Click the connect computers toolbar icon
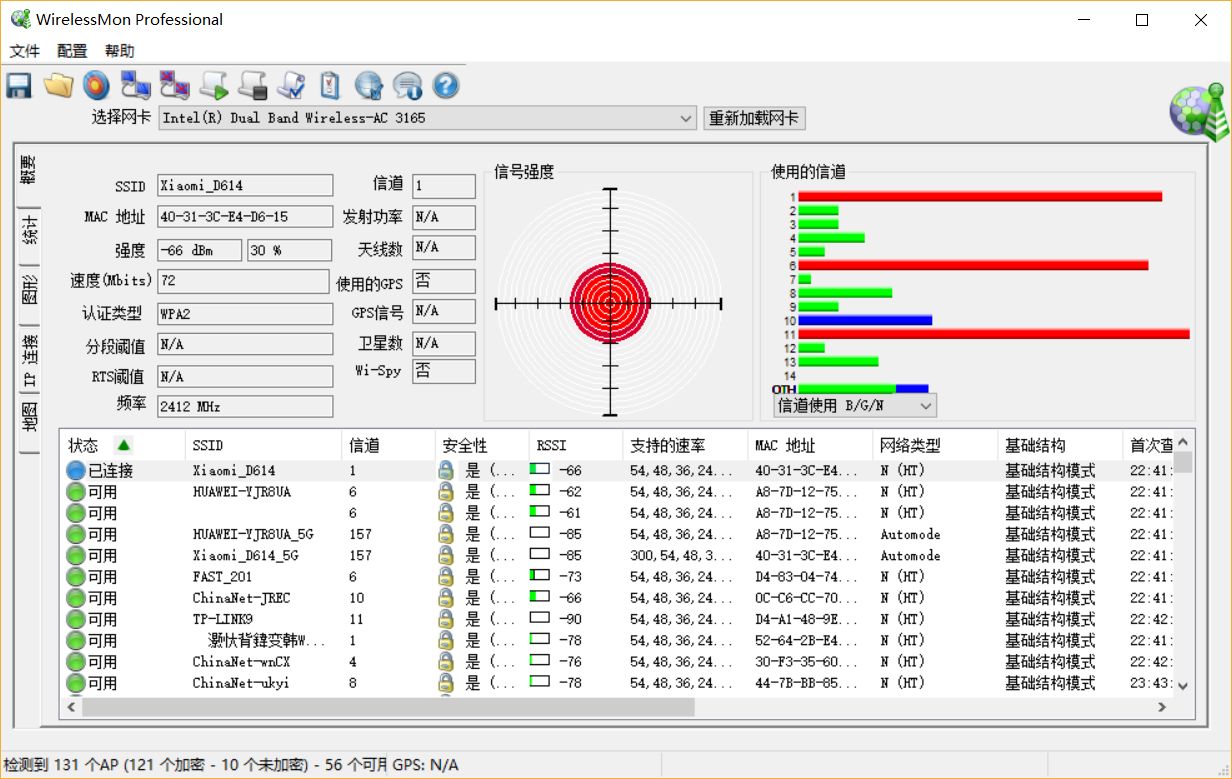 click(x=135, y=86)
